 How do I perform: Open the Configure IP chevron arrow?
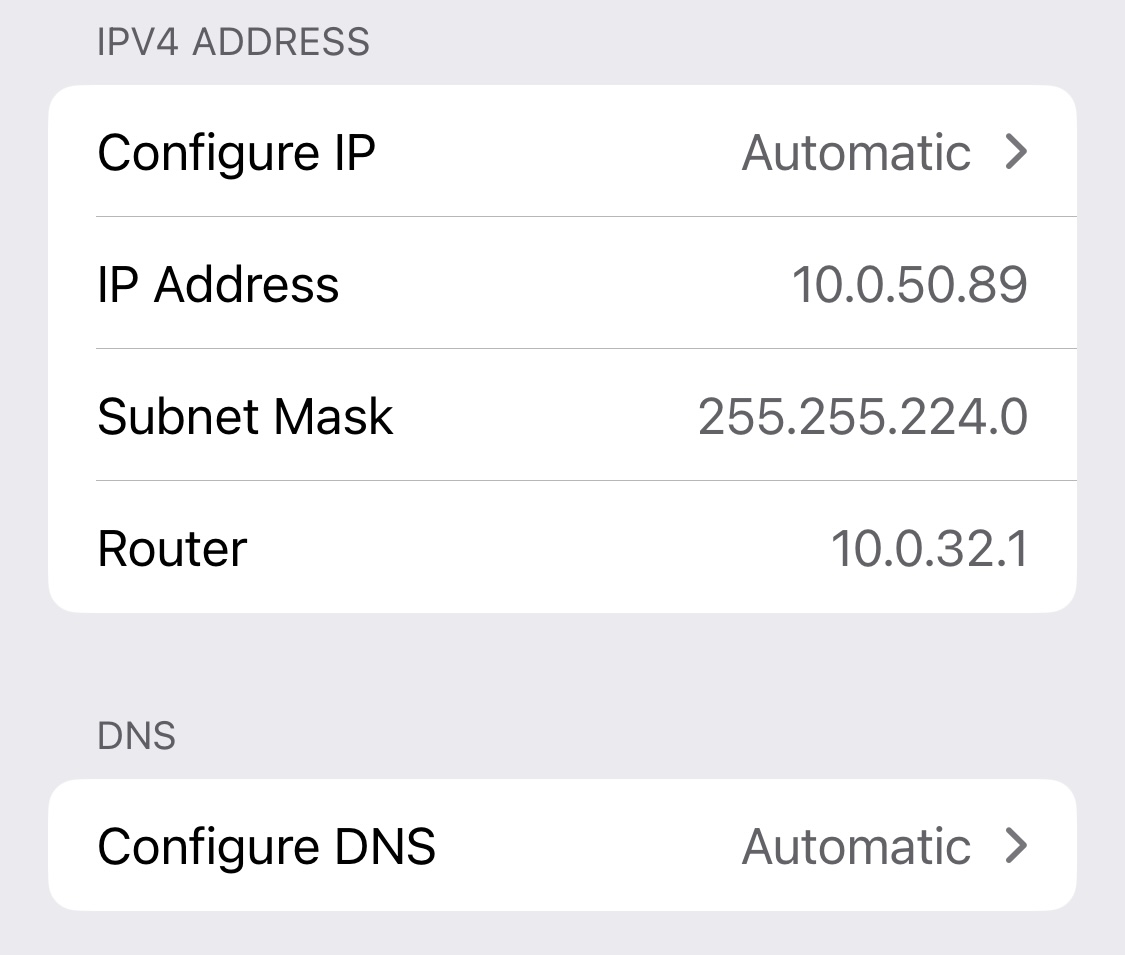[x=1016, y=151]
